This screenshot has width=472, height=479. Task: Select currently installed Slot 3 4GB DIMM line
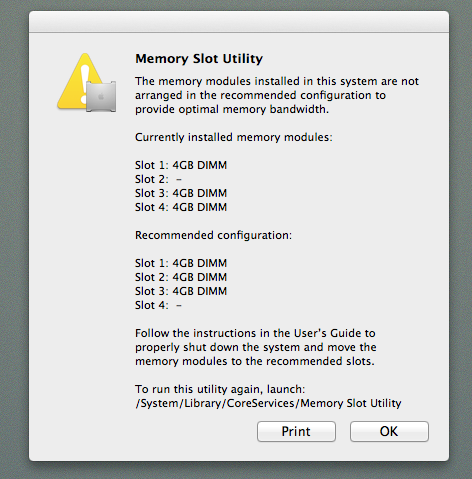tap(181, 193)
